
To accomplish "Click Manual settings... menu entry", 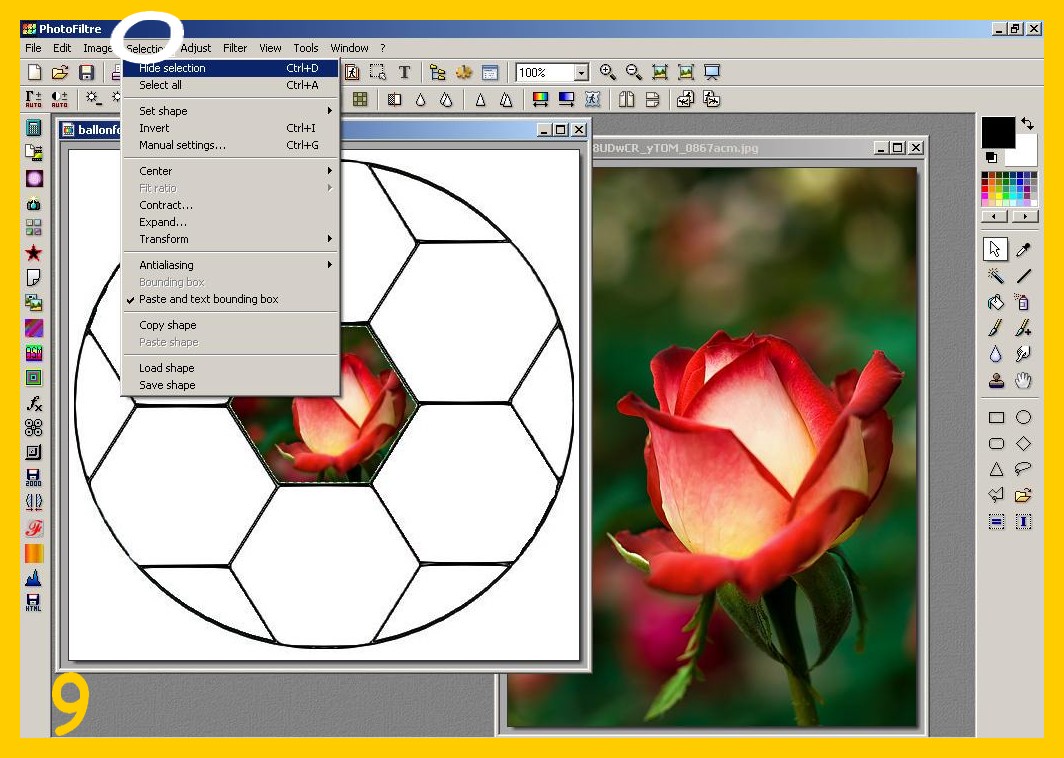I will (x=182, y=145).
